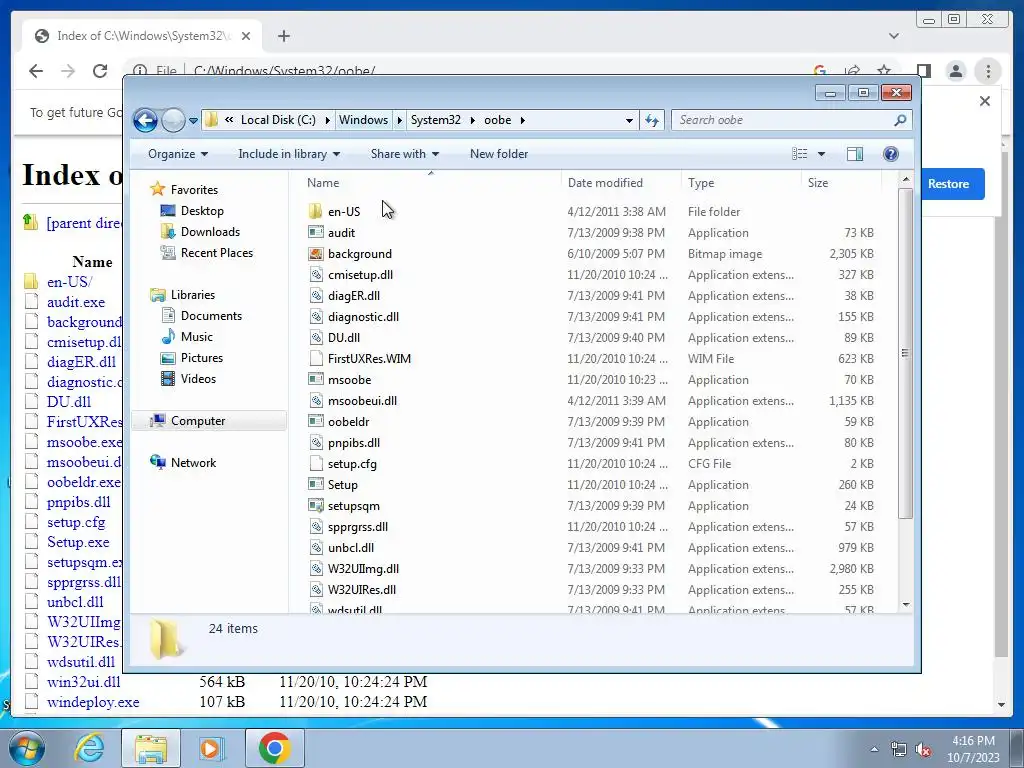Select the cmisetup.dll file icon
Image resolution: width=1024 pixels, height=768 pixels.
315,274
